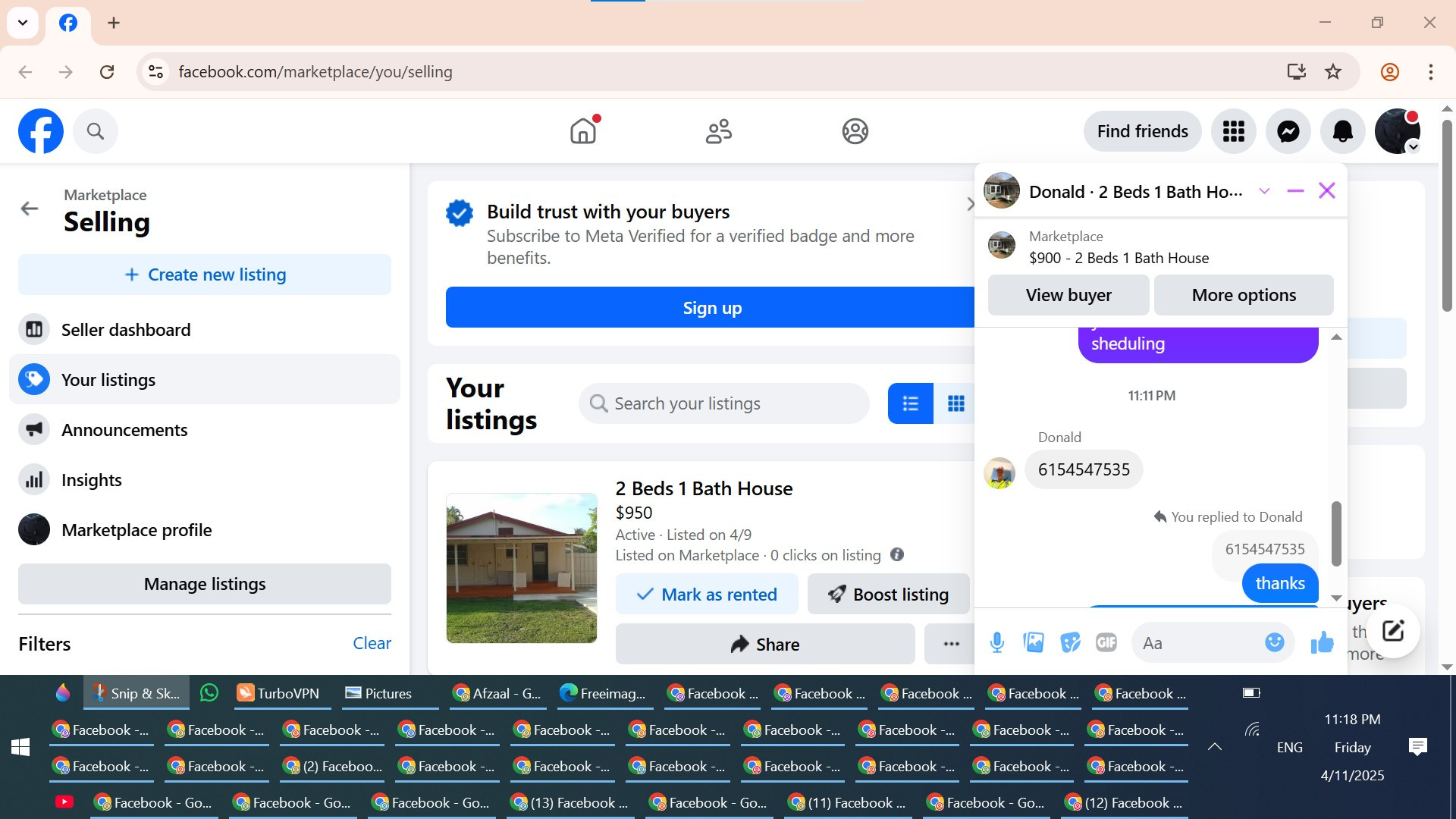
Task: Open Seller dashboard
Action: click(x=205, y=329)
